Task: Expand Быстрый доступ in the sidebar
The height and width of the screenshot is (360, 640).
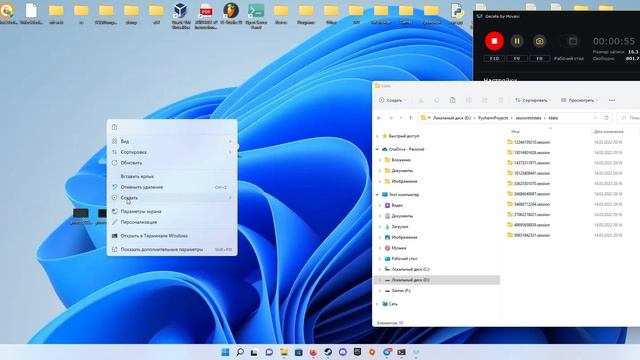Action: click(377, 136)
